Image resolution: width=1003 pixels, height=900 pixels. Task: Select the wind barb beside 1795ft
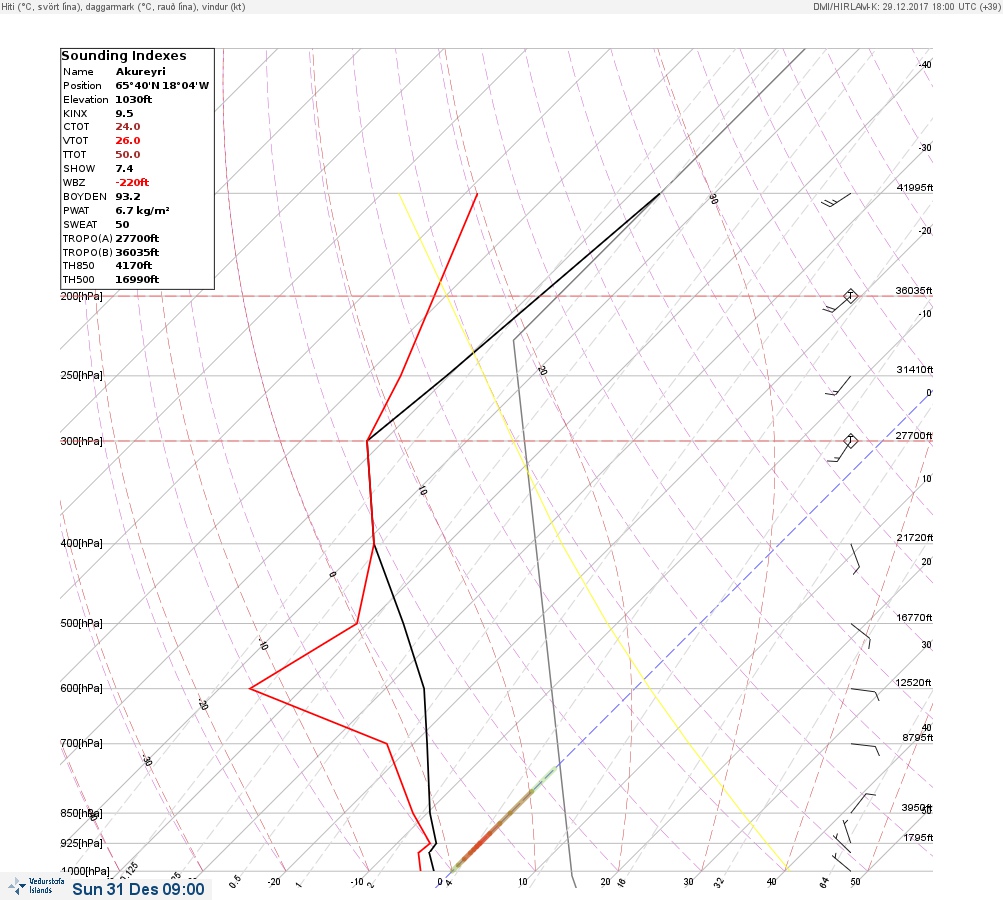[847, 832]
